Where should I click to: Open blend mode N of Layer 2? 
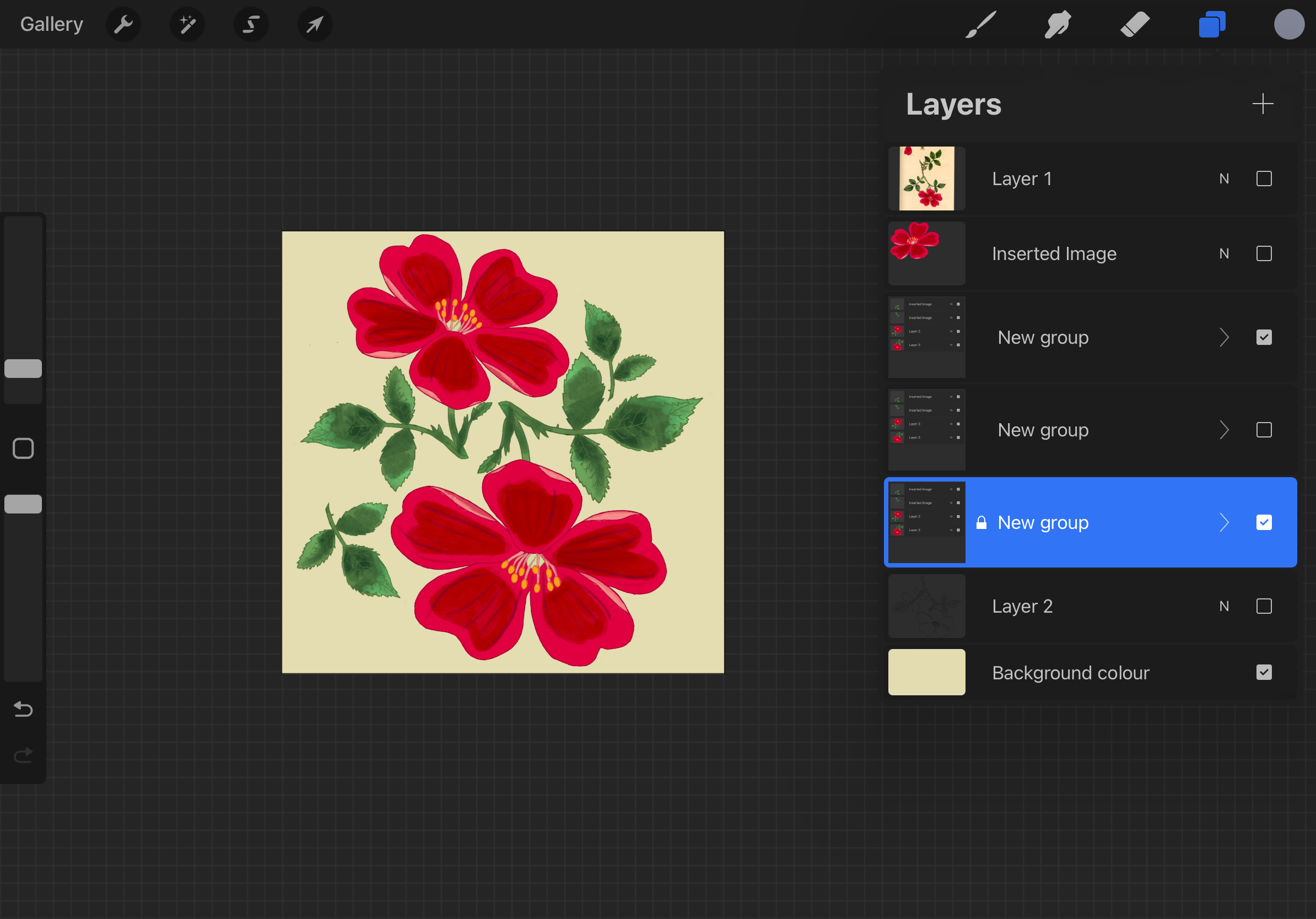(1225, 606)
